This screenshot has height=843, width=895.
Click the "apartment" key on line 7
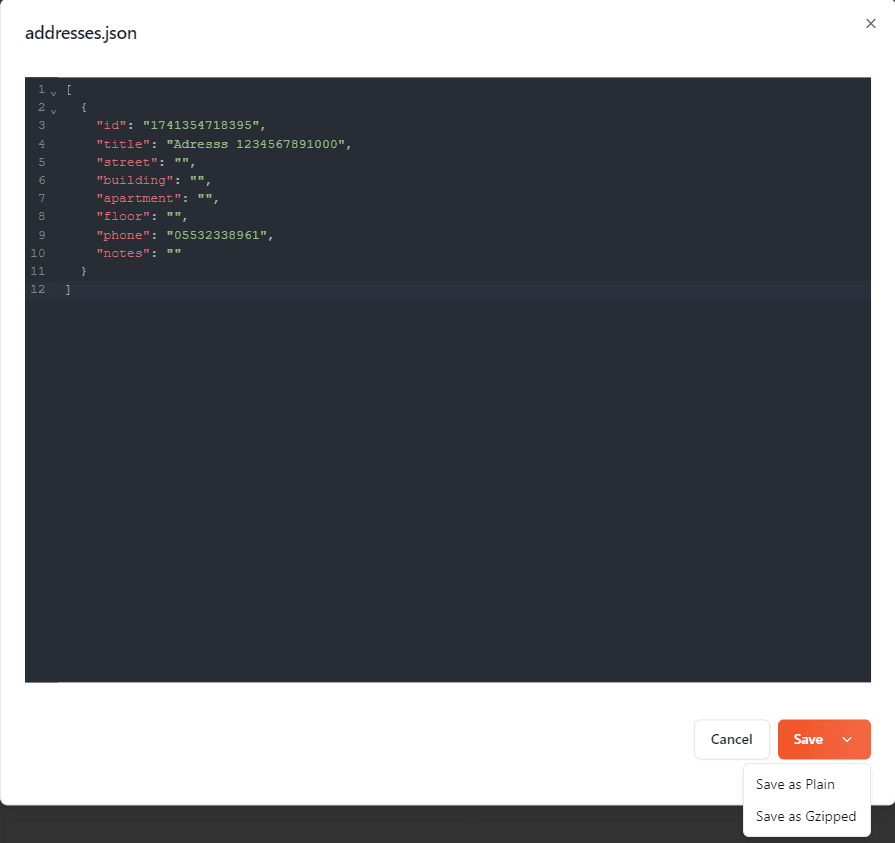coord(139,198)
